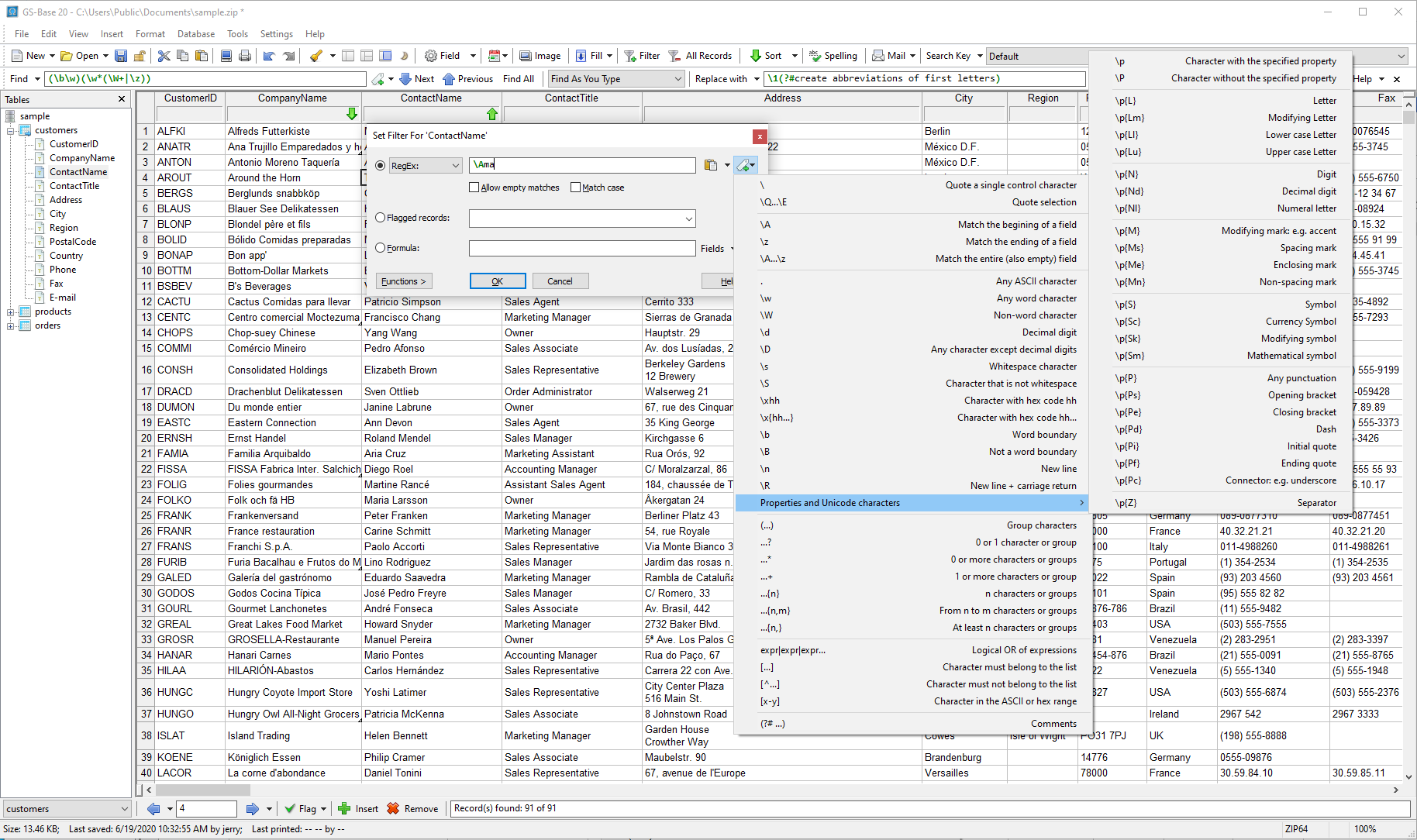
Task: Click the next record blue arrow
Action: [253, 808]
